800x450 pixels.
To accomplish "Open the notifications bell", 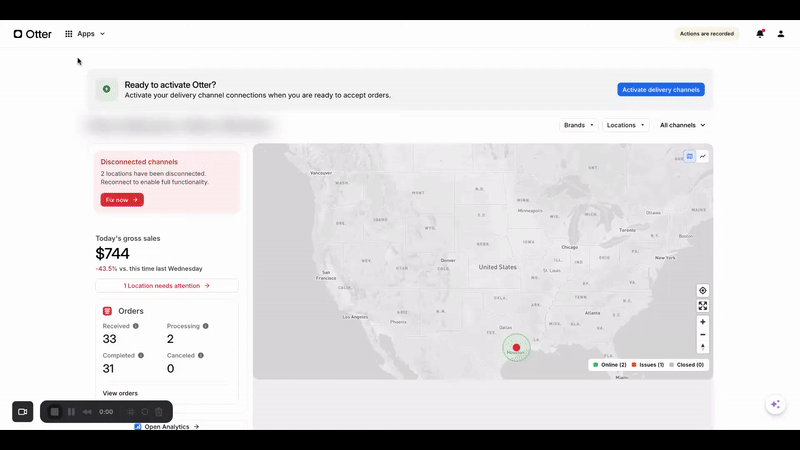I will [760, 34].
